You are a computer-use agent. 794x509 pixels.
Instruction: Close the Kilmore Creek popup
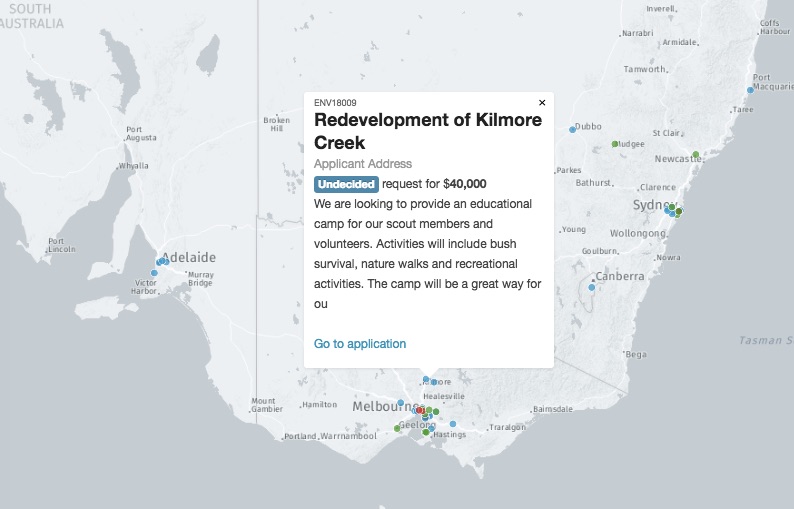pyautogui.click(x=542, y=102)
